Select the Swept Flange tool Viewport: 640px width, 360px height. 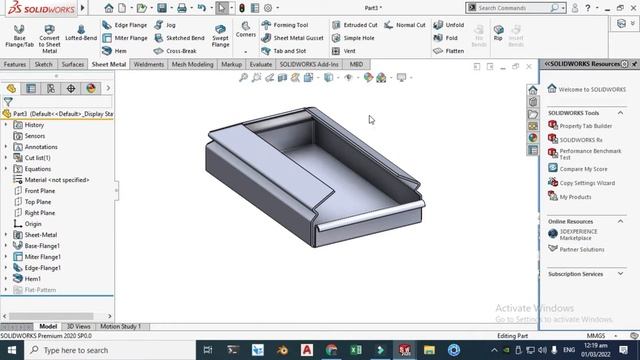tap(220, 36)
